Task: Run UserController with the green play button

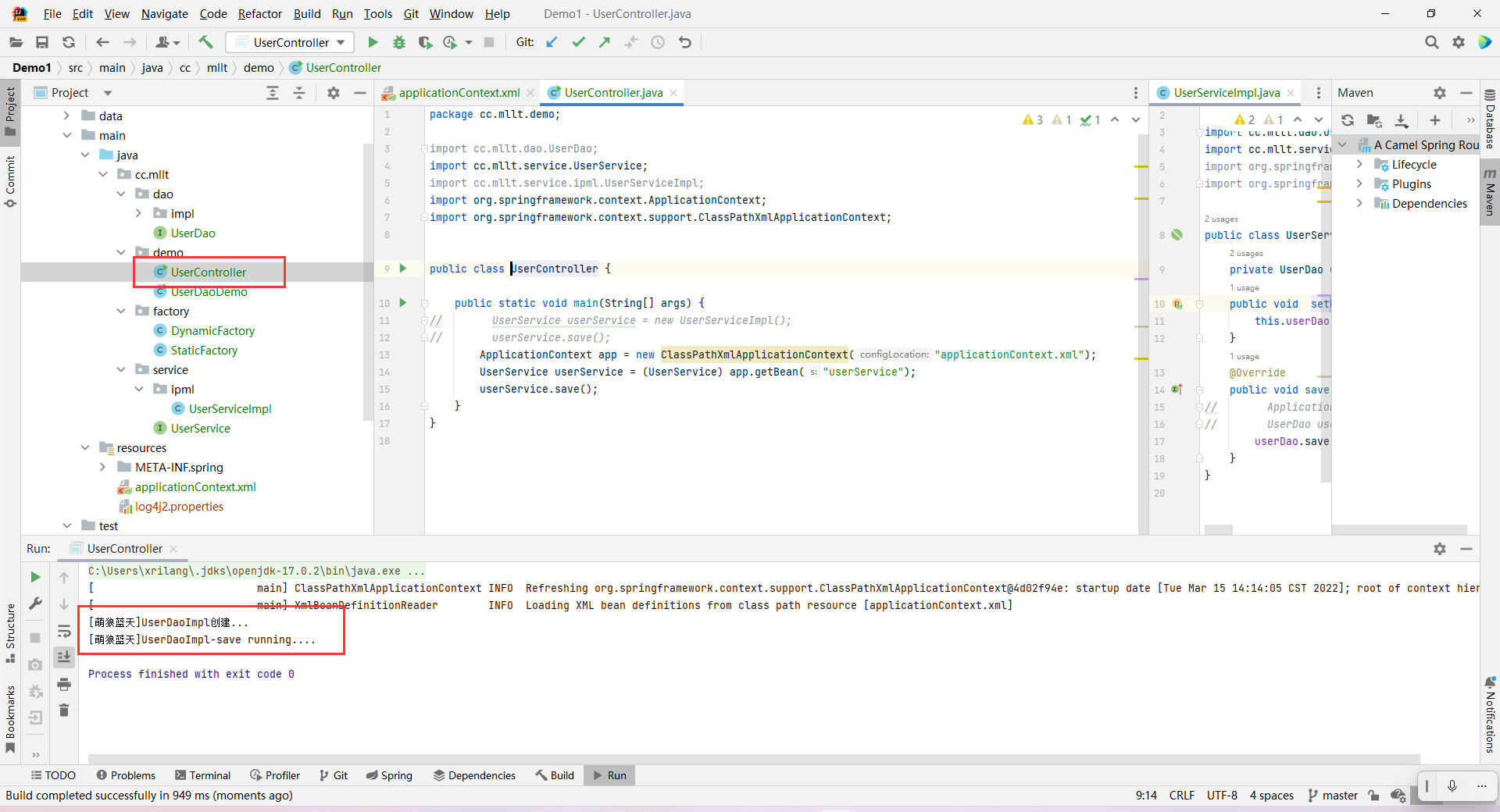Action: click(373, 42)
